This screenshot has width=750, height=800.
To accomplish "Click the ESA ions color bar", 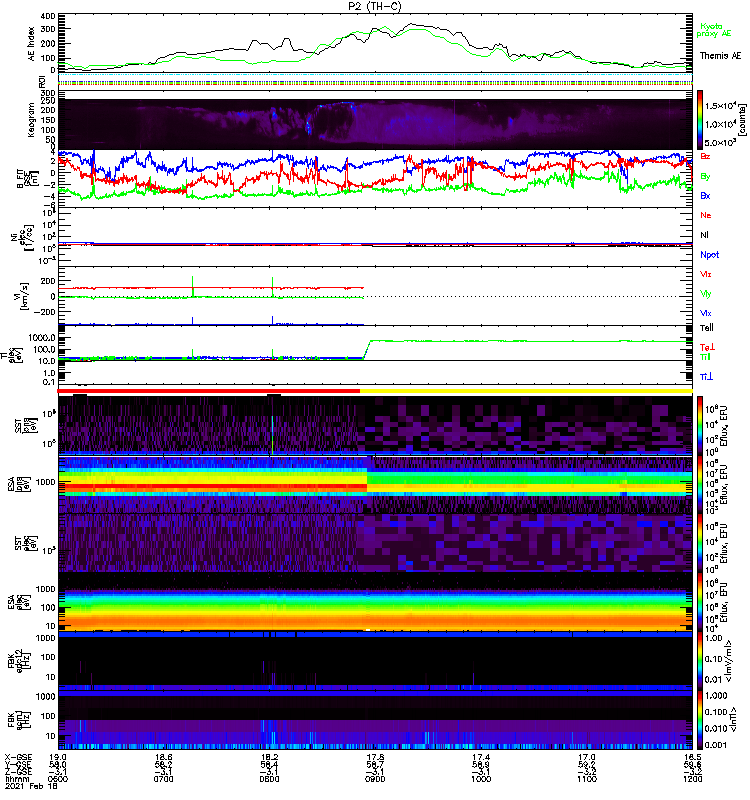I will coord(701,485).
